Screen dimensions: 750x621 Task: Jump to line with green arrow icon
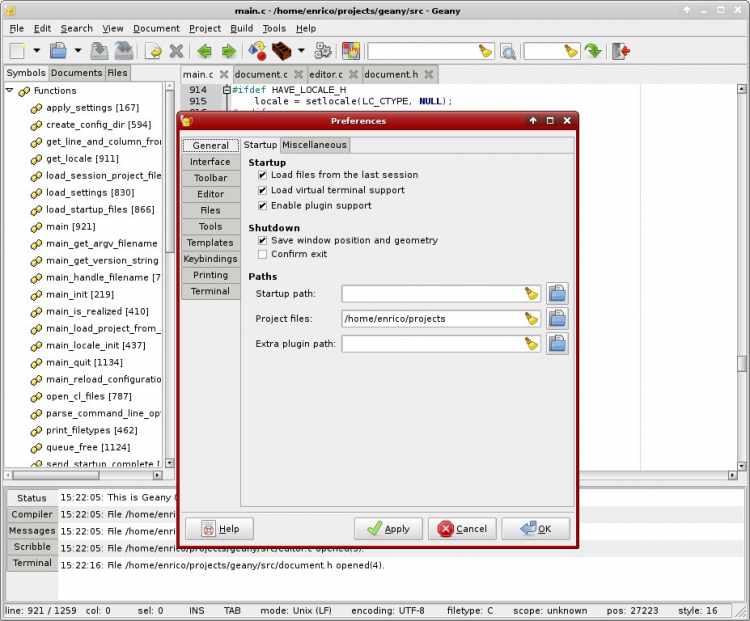click(x=593, y=51)
